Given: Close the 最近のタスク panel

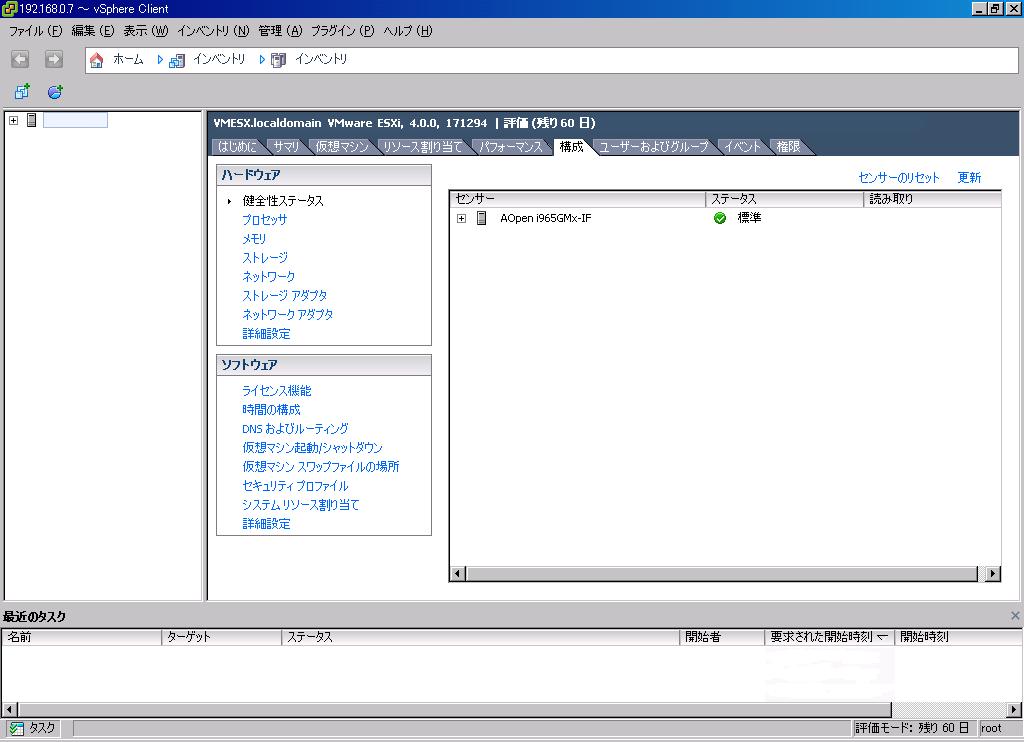Looking at the screenshot, I should (1015, 615).
